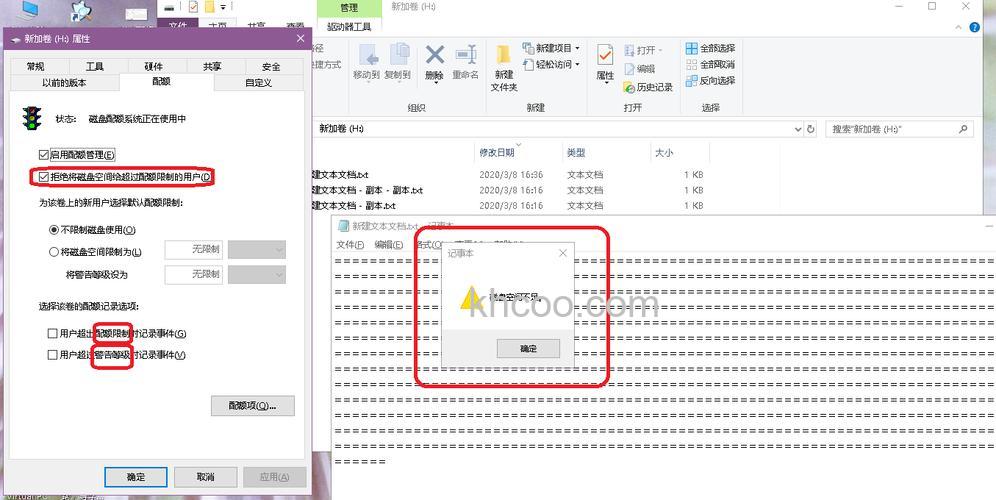996x500 pixels.
Task: Switch to Sharing (共享) properties tab
Action: pyautogui.click(x=213, y=66)
